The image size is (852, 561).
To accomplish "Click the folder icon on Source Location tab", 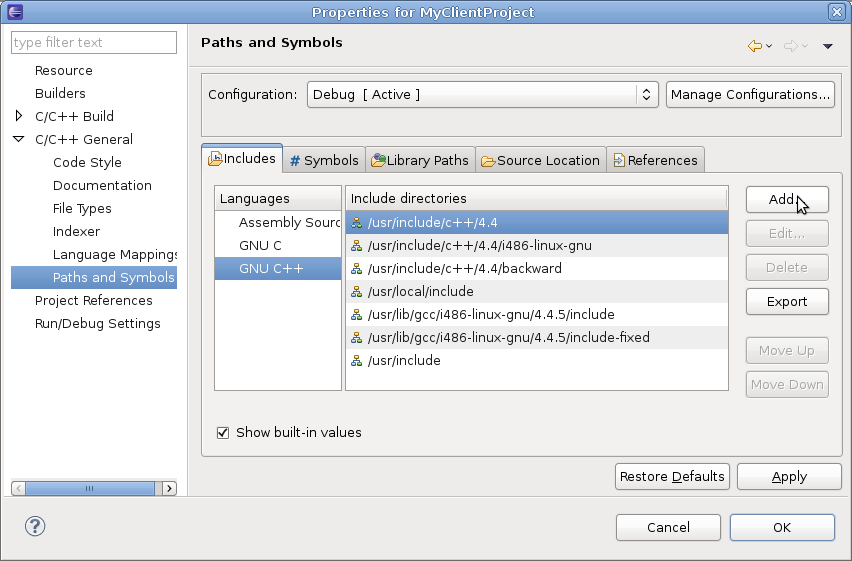I will pos(488,161).
